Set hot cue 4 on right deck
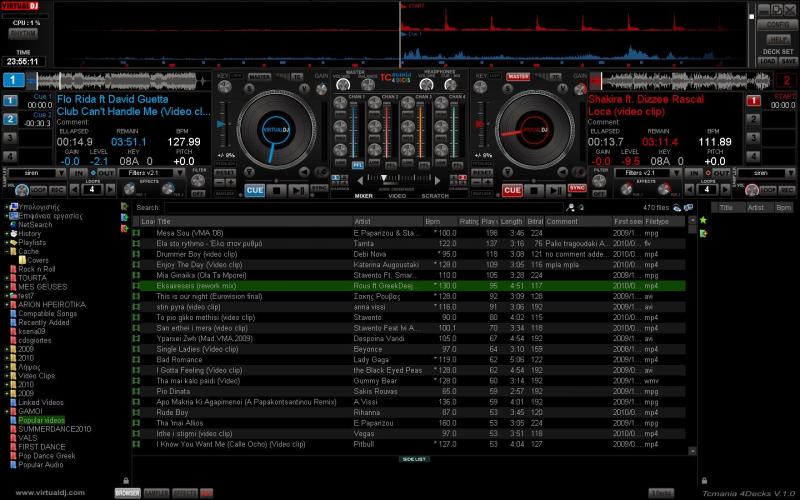 point(754,156)
